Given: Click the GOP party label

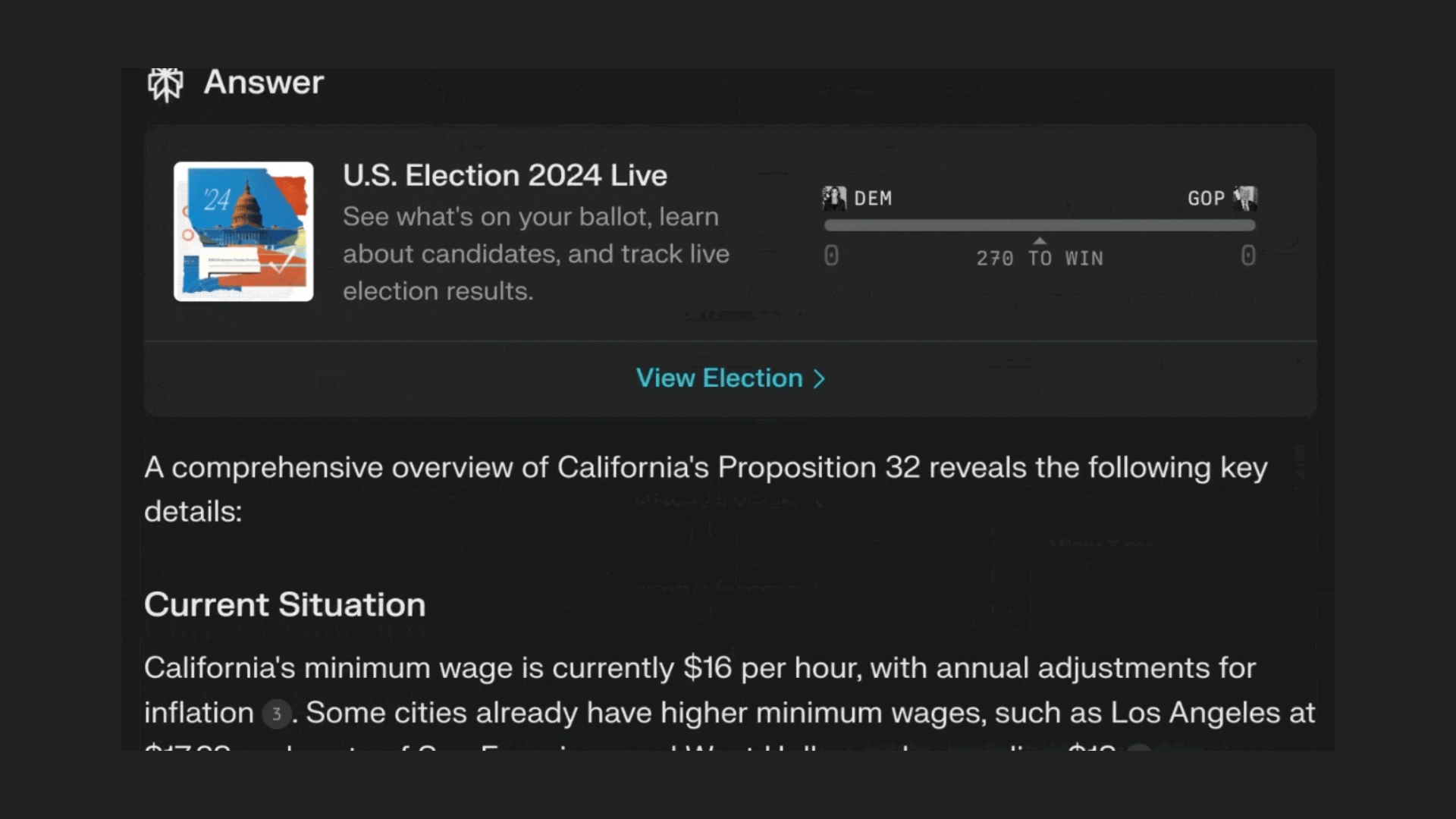Looking at the screenshot, I should click(1206, 199).
